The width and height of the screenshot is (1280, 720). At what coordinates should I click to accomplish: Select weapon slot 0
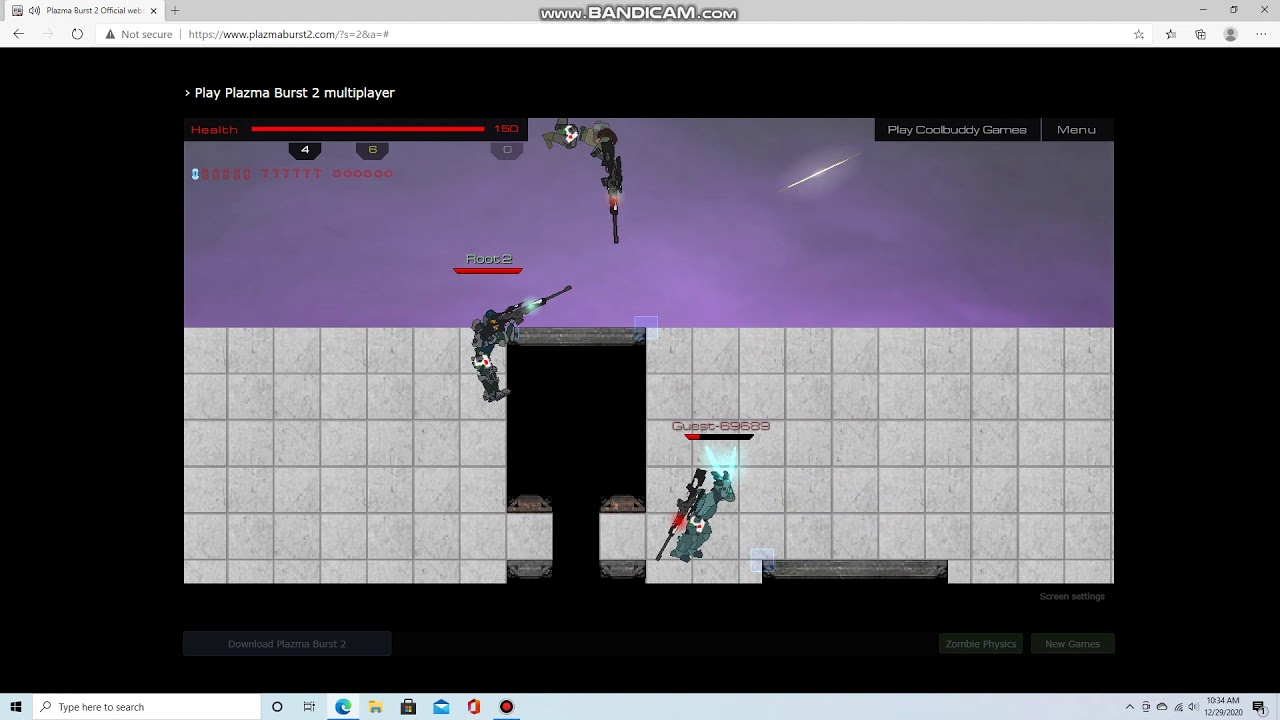pos(507,150)
